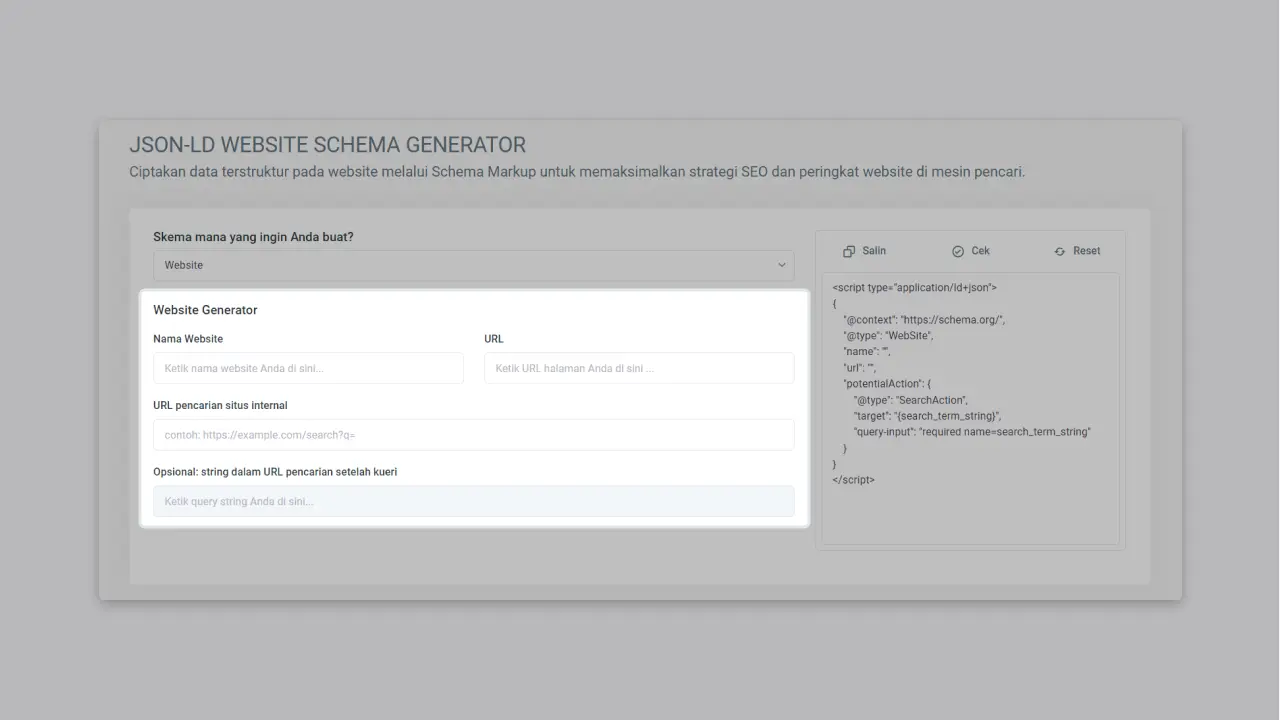The image size is (1280, 720).
Task: Select the Salin button to copy the schema
Action: tap(864, 250)
